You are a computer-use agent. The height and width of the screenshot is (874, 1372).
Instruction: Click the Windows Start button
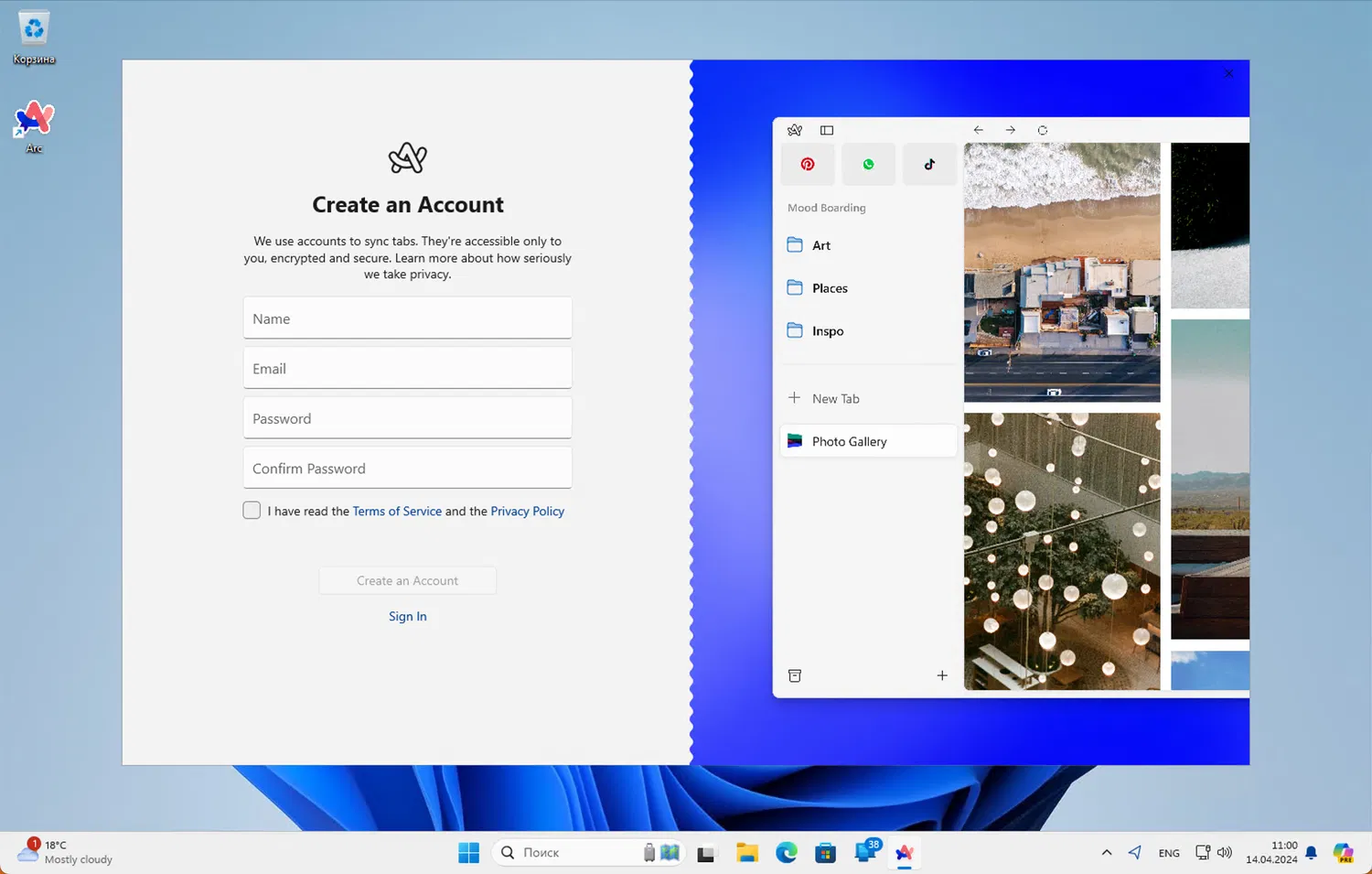tap(468, 853)
